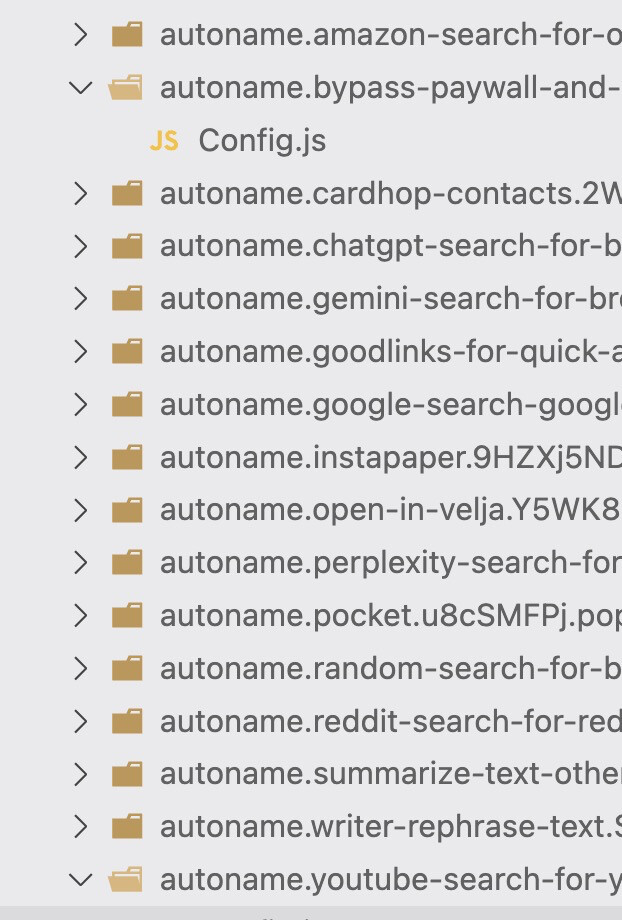Viewport: 622px width, 920px height.
Task: Select the autoname.summarize-text row
Action: (x=311, y=774)
